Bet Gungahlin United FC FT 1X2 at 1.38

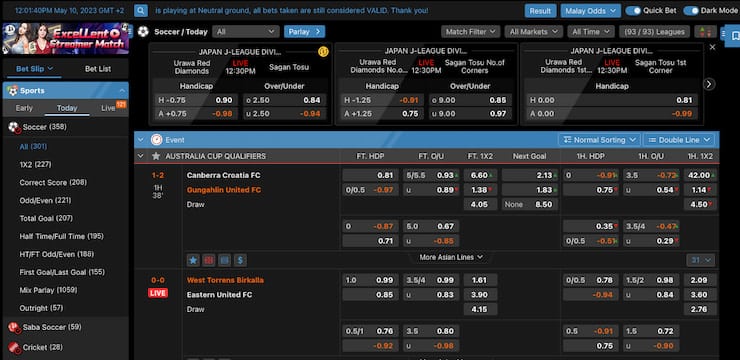[480, 190]
